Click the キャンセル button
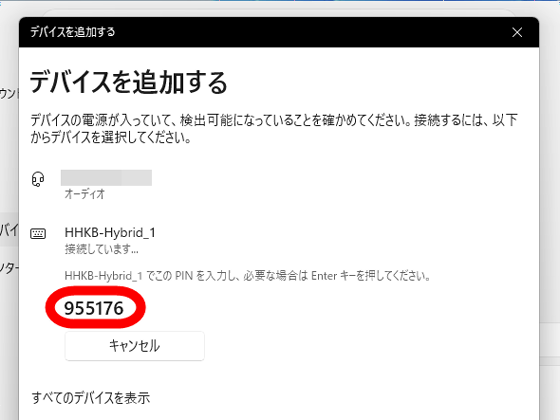Screen dimensions: 560x420 [x=135, y=346]
